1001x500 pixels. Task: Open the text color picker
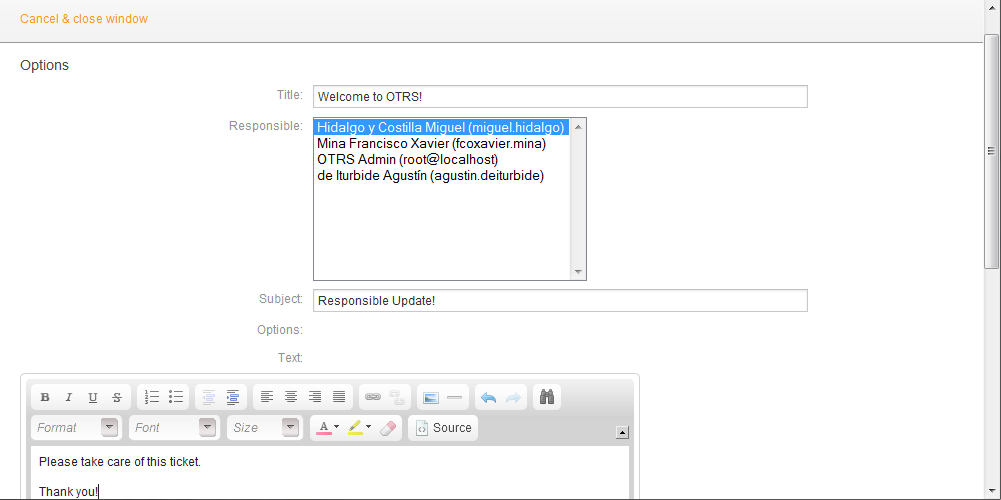coord(328,427)
